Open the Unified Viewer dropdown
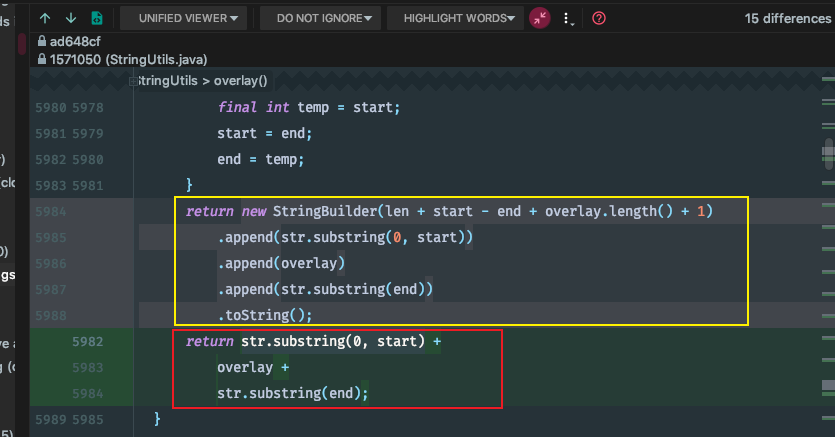The width and height of the screenshot is (835, 437). (x=185, y=18)
